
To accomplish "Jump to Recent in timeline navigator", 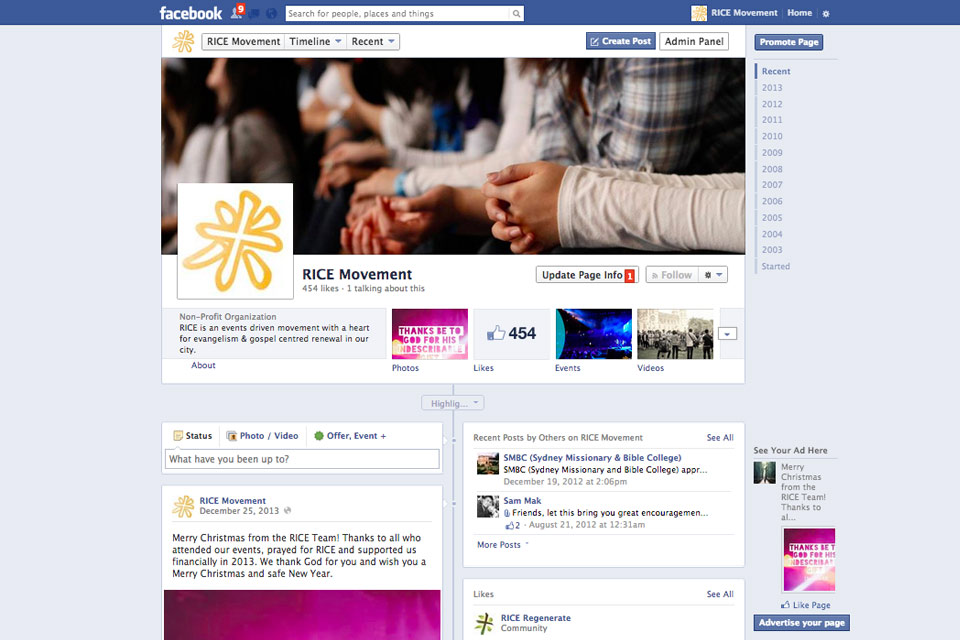I will [776, 71].
